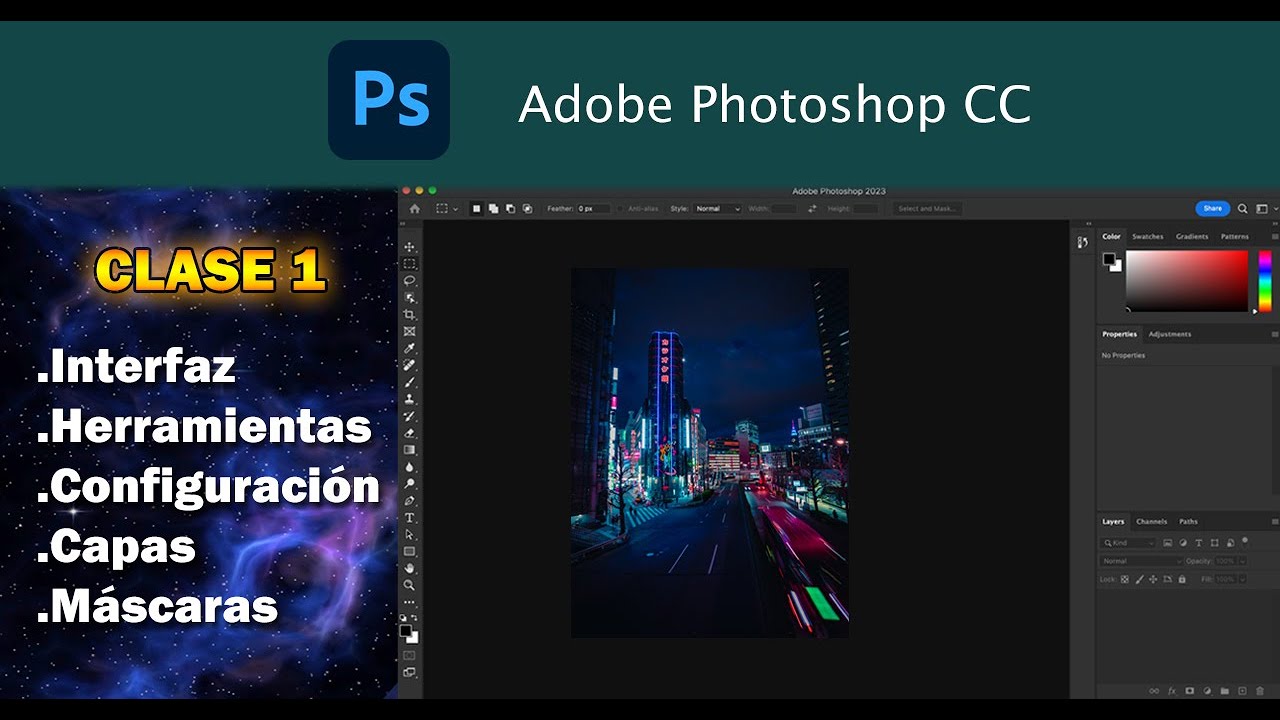Select the Hand tool
1280x720 pixels.
410,569
